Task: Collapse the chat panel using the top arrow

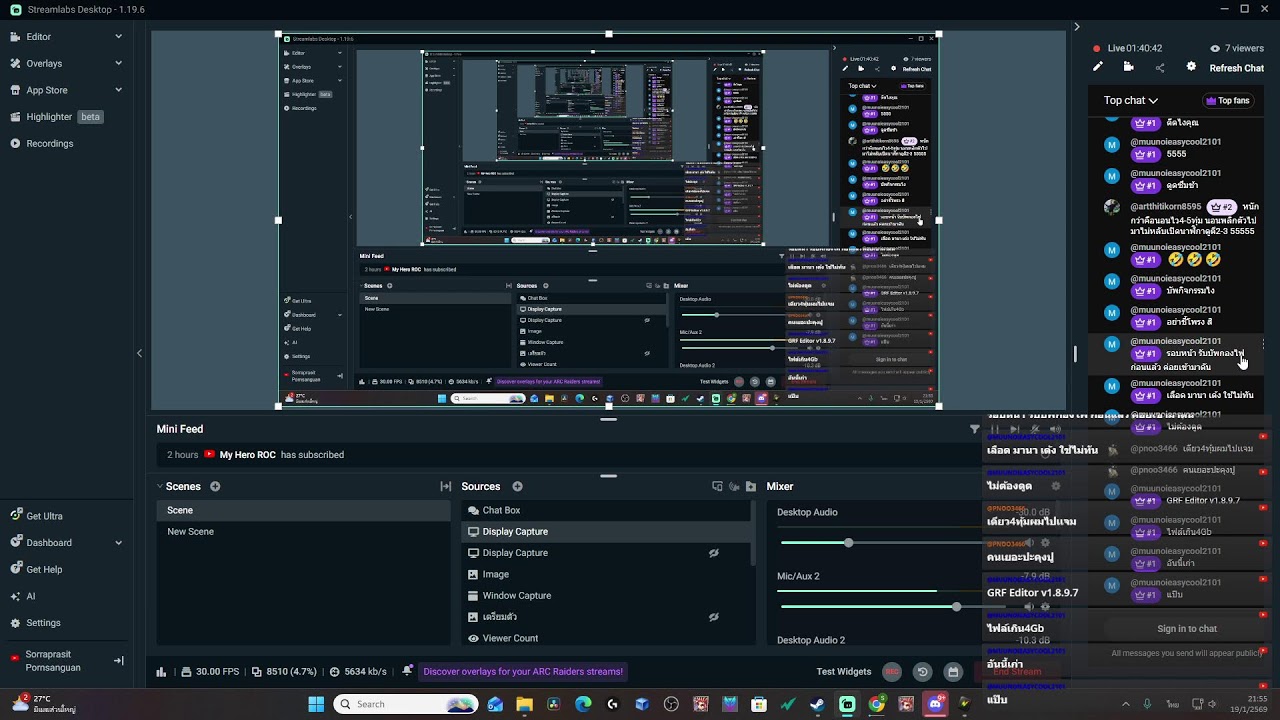Action: point(1076,27)
